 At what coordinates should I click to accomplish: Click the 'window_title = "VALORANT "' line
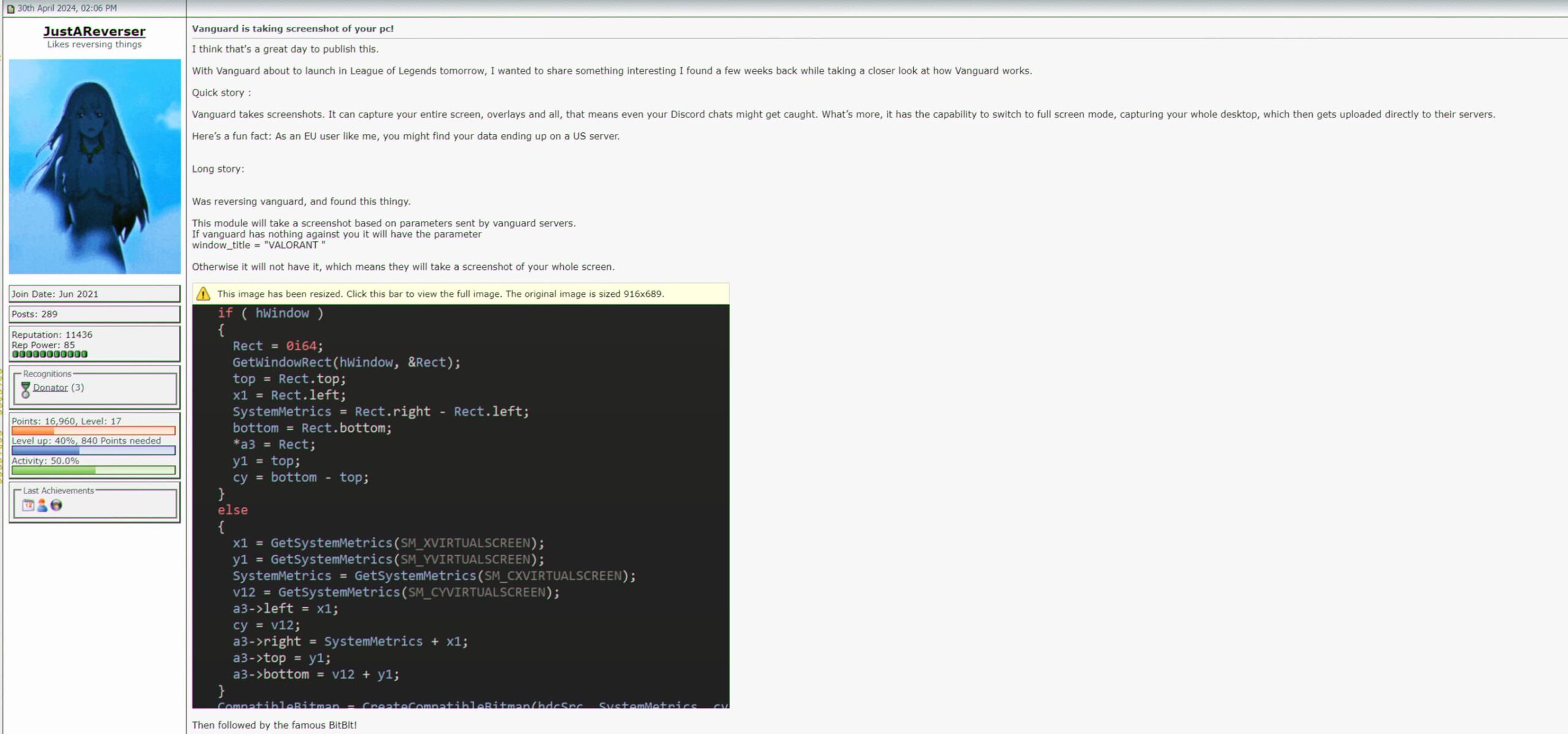[x=258, y=245]
